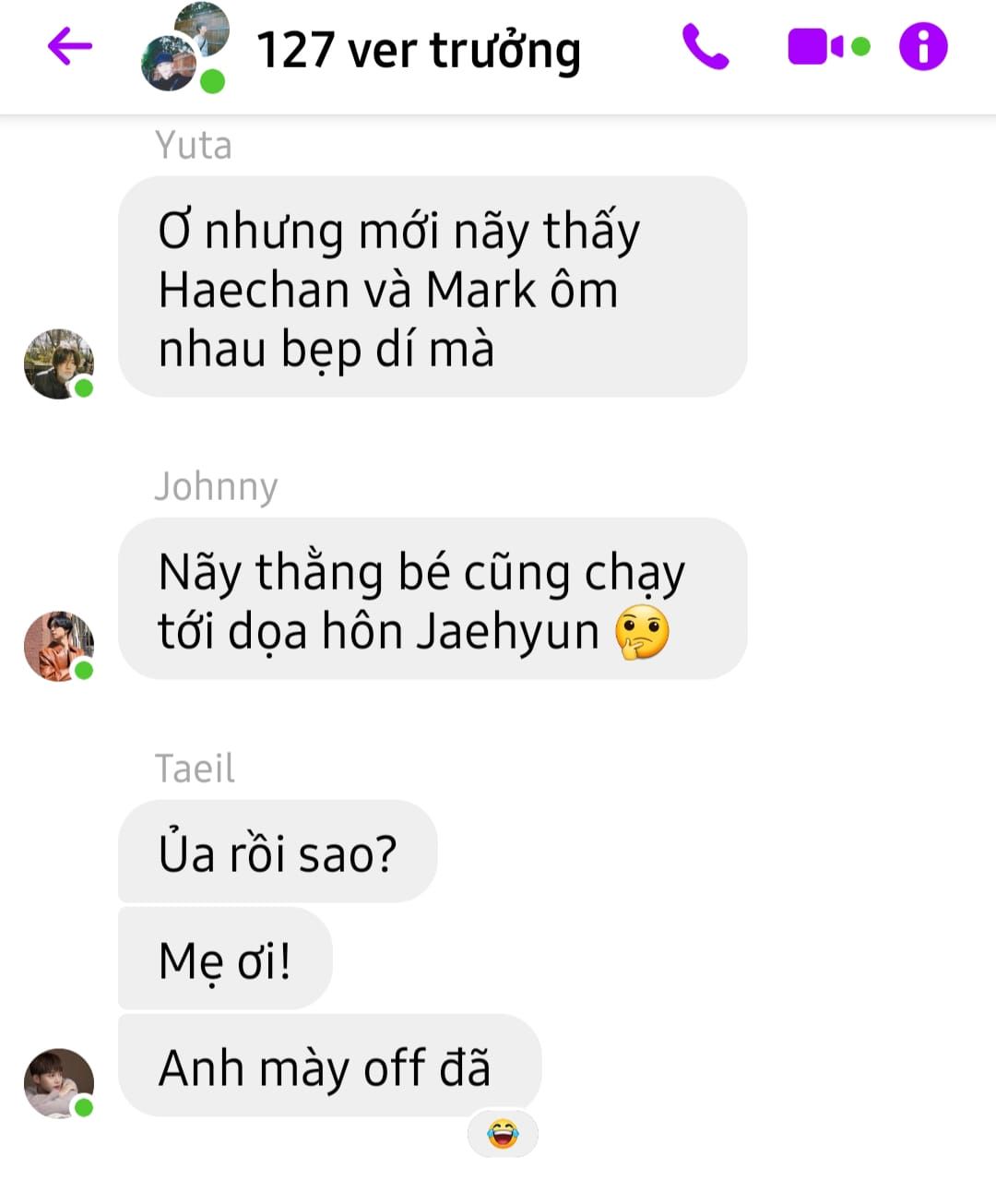This screenshot has width=996, height=1204.
Task: Tap the sender name Taeil
Action: (195, 769)
